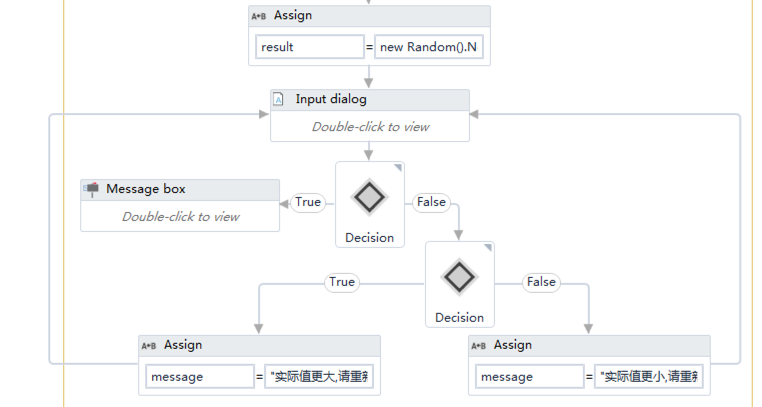The height and width of the screenshot is (407, 762).
Task: Select the True label on upper Decision
Action: tap(308, 202)
